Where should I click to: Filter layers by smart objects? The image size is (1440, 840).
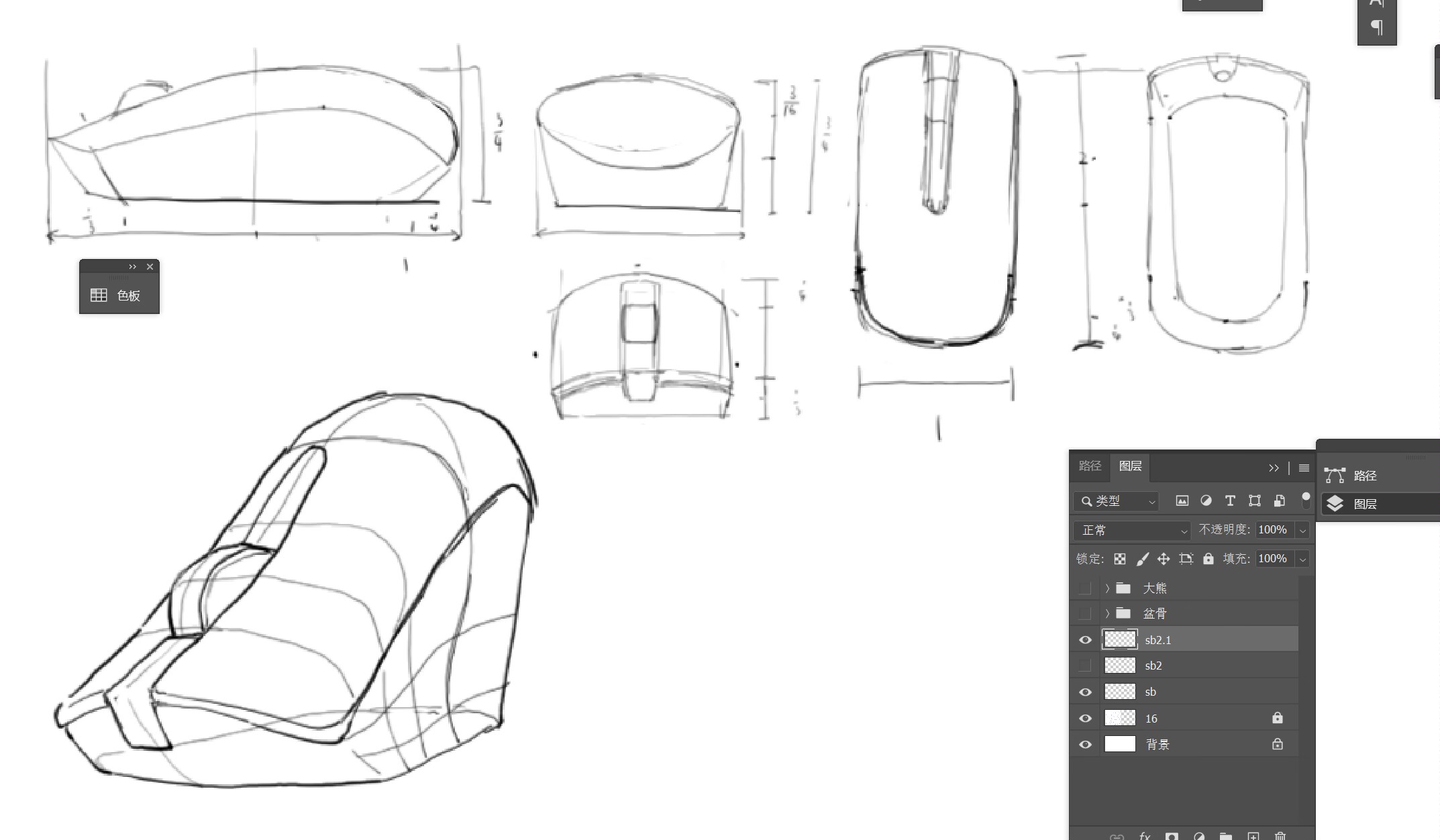(1279, 501)
